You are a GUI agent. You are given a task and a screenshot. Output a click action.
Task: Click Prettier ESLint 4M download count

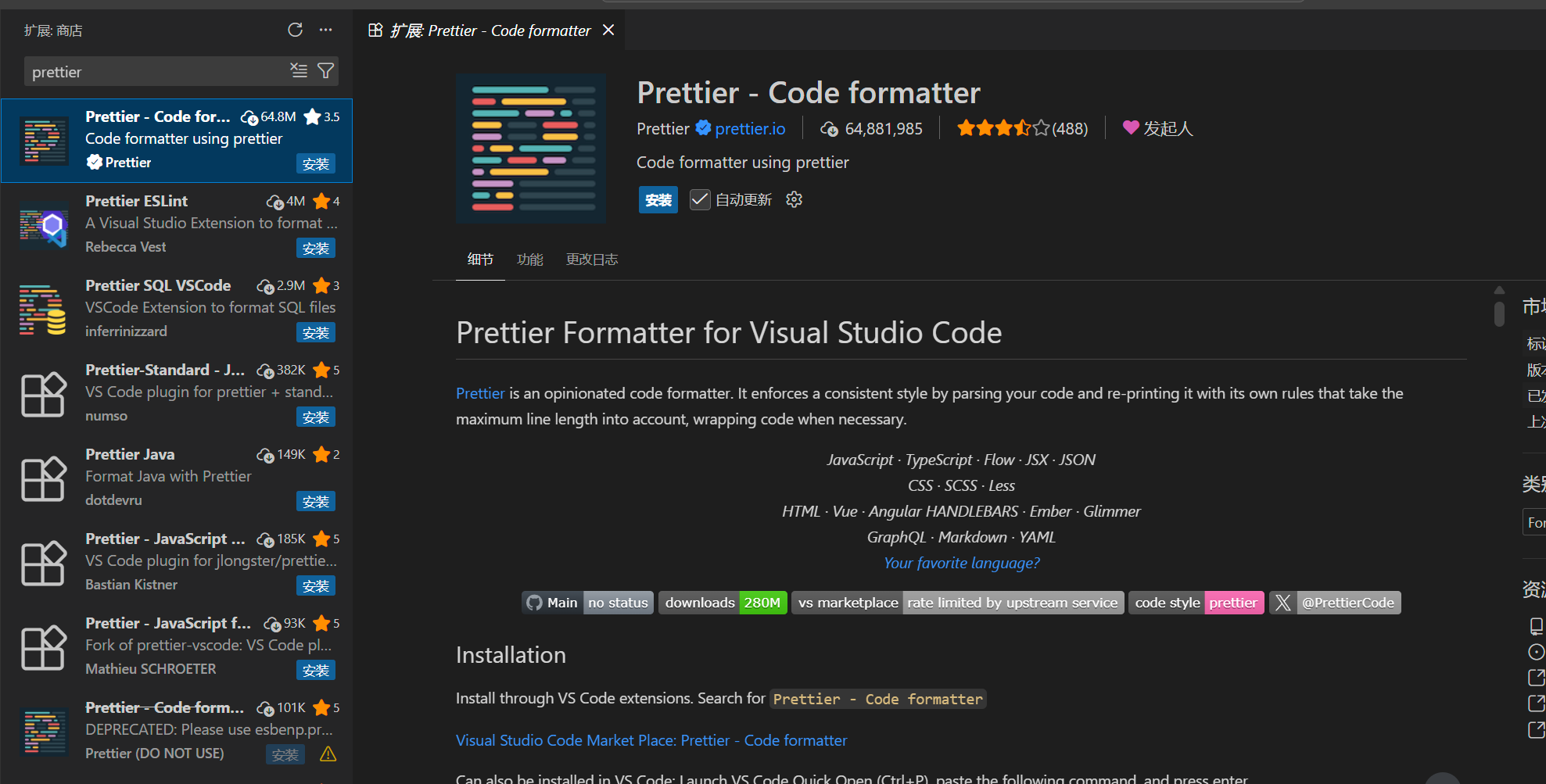(x=285, y=201)
